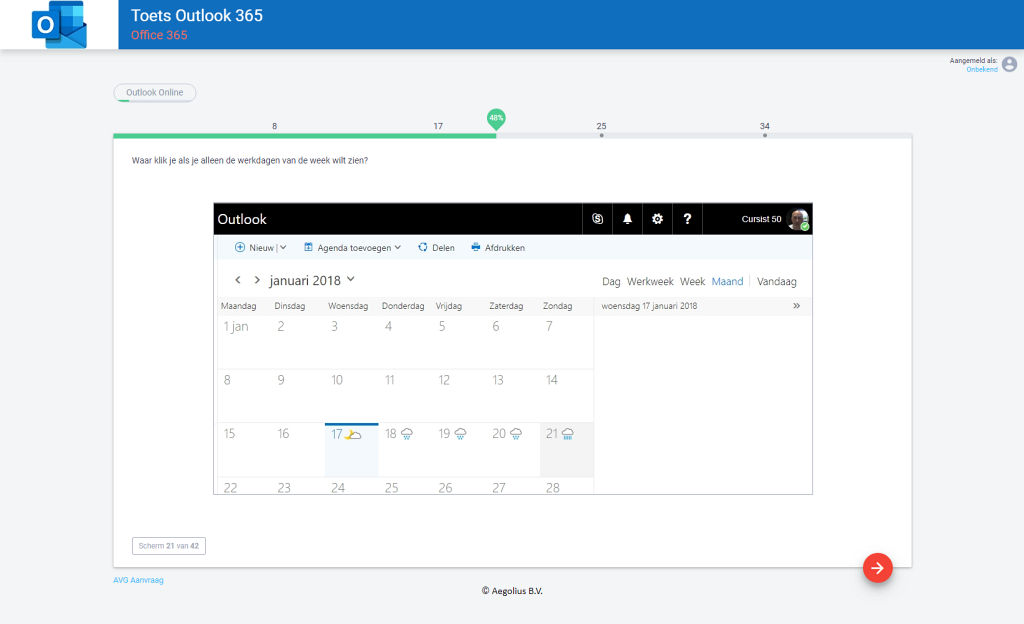Collapse the day pane double-chevron
The width and height of the screenshot is (1024, 624).
(796, 305)
